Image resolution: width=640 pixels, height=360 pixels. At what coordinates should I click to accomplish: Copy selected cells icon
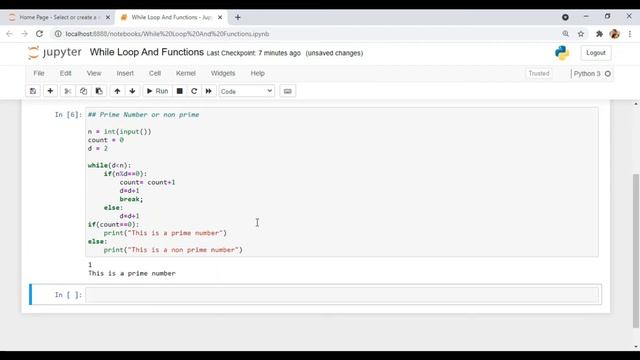point(83,91)
